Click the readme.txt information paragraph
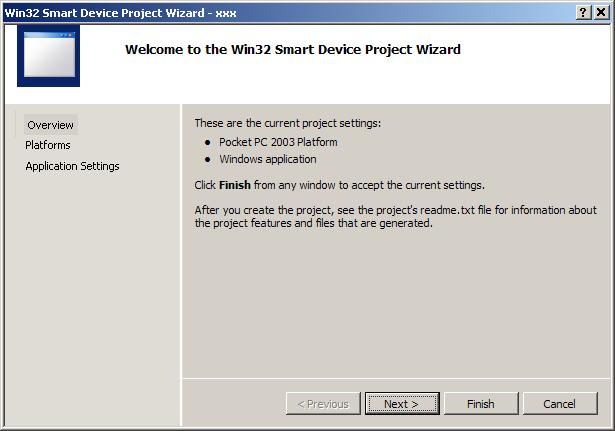Screen dimensions: 615x431 (395, 216)
